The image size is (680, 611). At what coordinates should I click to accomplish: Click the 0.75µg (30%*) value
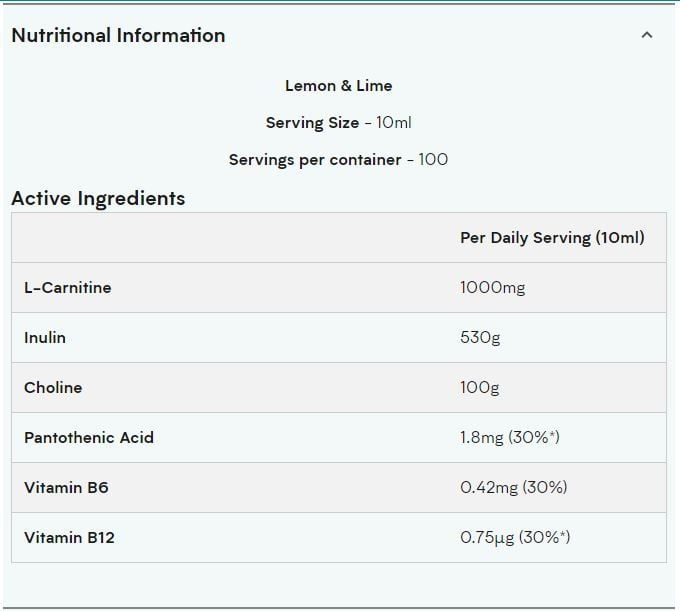tap(515, 537)
